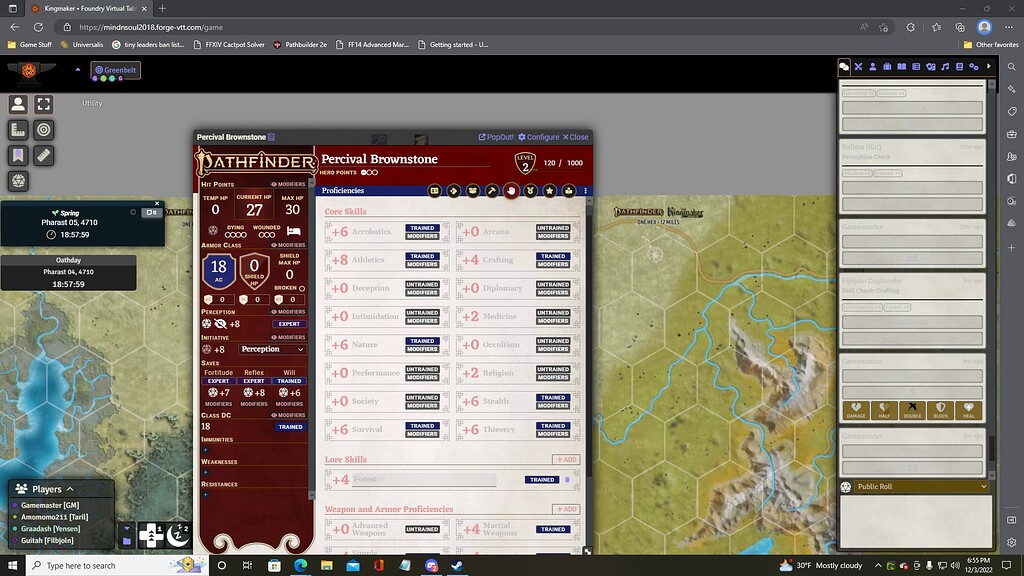Viewport: 1024px width, 576px height.
Task: Open the Combat Tracker sidebar tab
Action: pyautogui.click(x=858, y=67)
